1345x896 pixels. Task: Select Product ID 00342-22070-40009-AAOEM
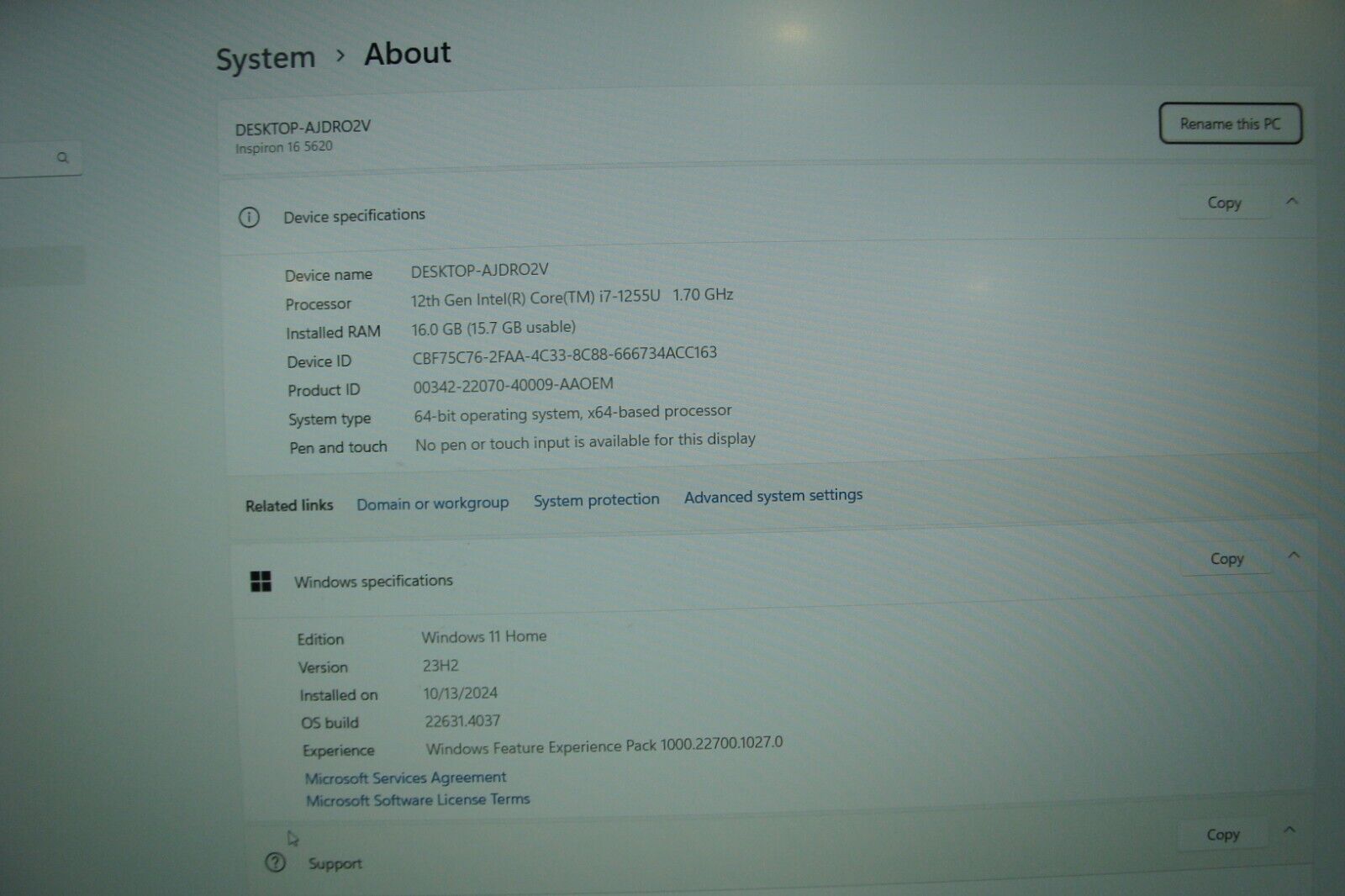point(513,385)
